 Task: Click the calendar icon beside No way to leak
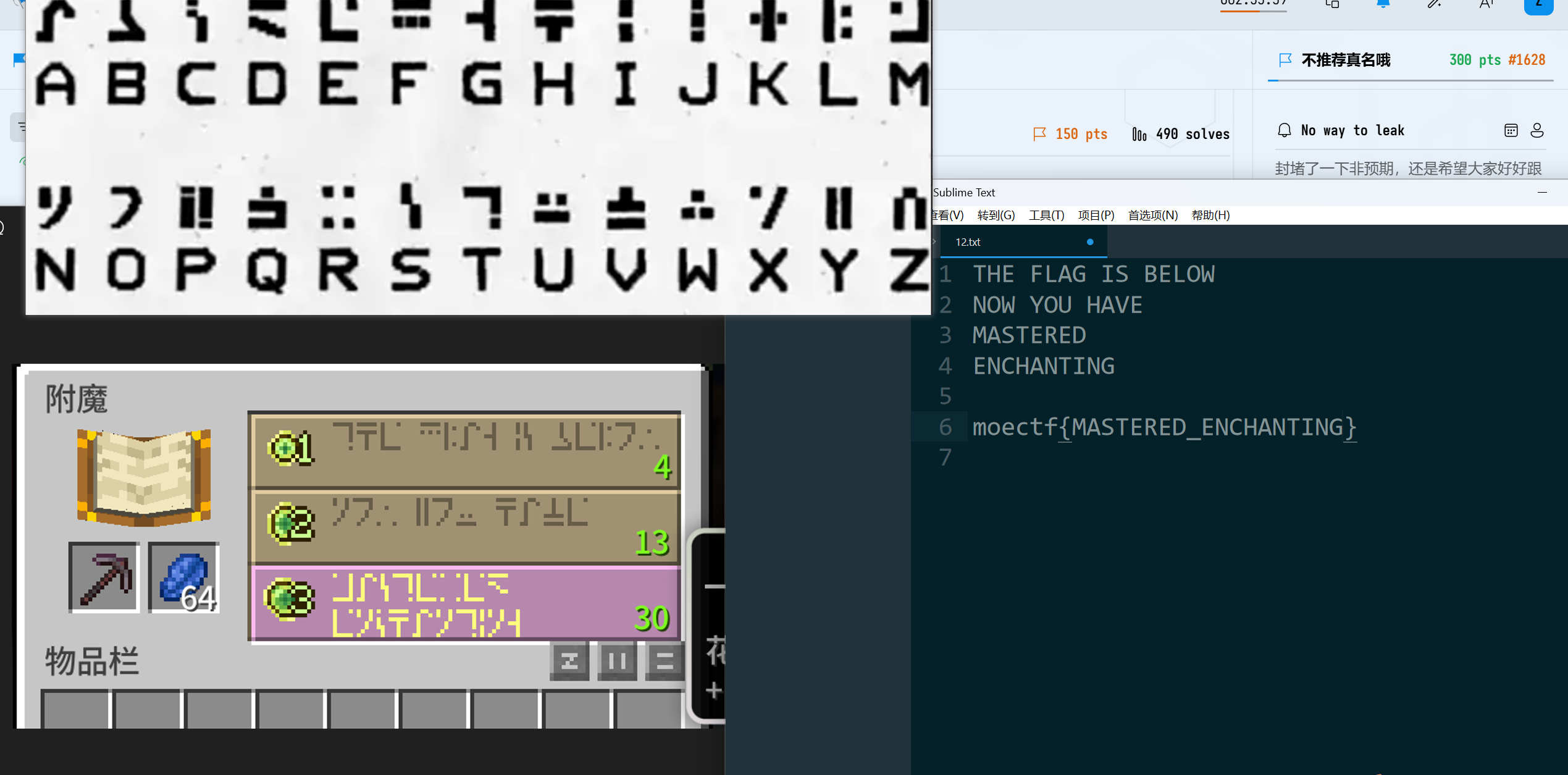(1511, 130)
